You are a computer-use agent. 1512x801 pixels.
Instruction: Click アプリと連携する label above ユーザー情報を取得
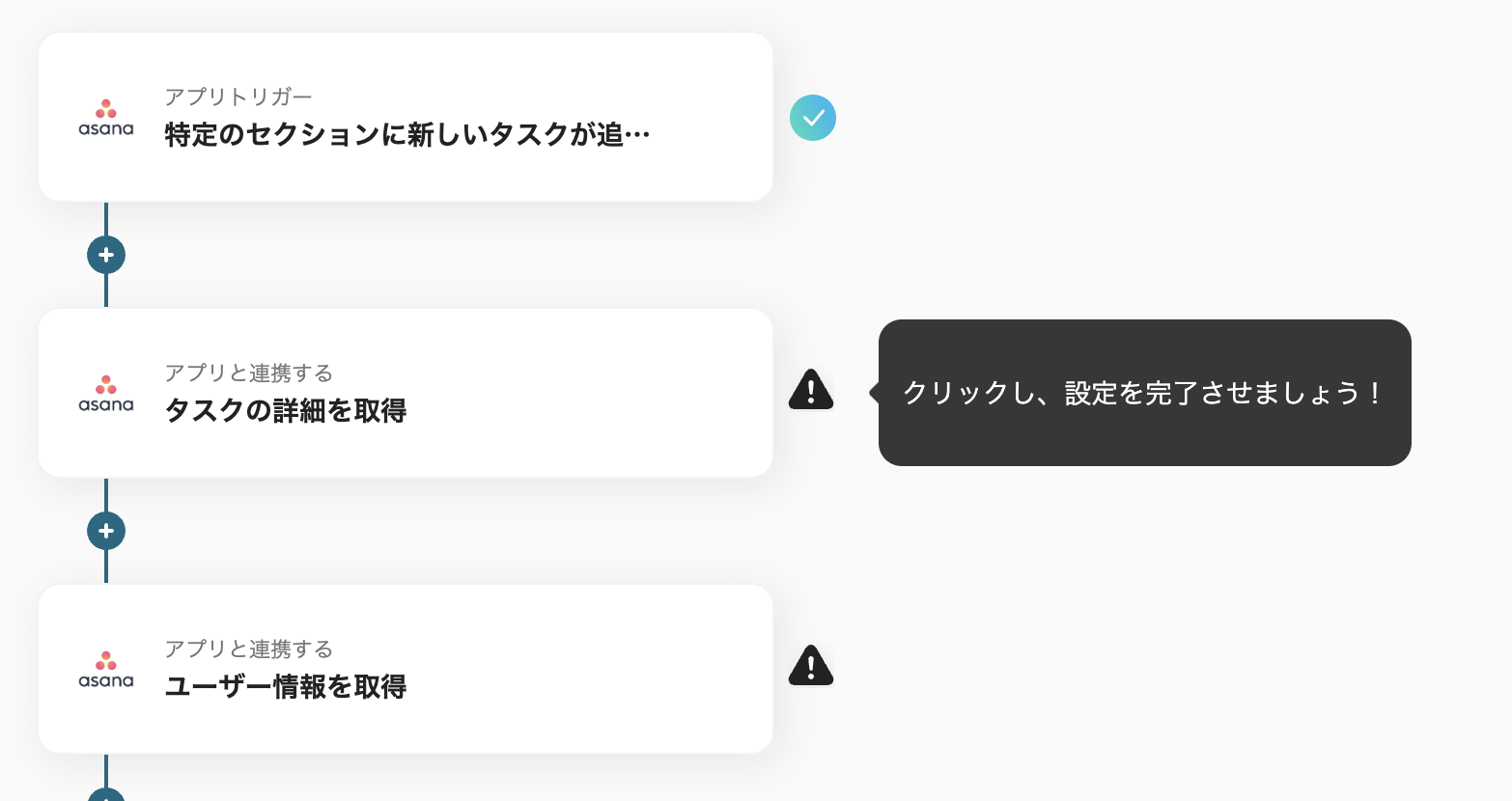pos(248,649)
